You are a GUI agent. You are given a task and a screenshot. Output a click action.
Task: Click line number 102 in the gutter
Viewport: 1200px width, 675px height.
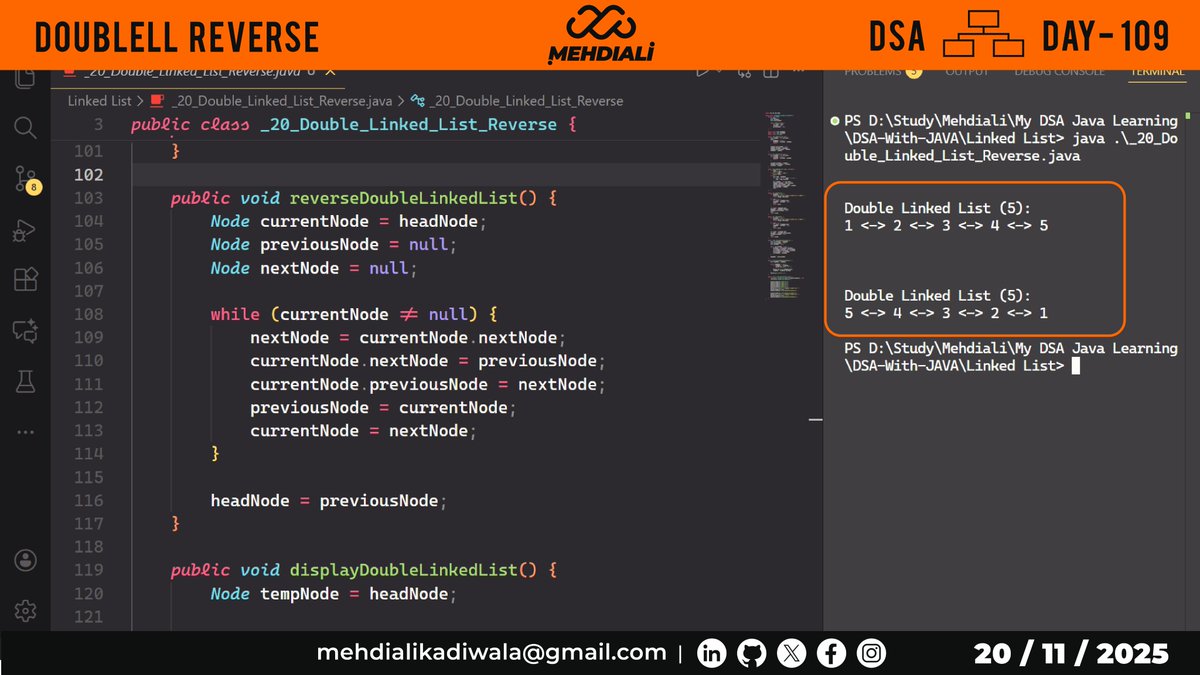coord(89,175)
